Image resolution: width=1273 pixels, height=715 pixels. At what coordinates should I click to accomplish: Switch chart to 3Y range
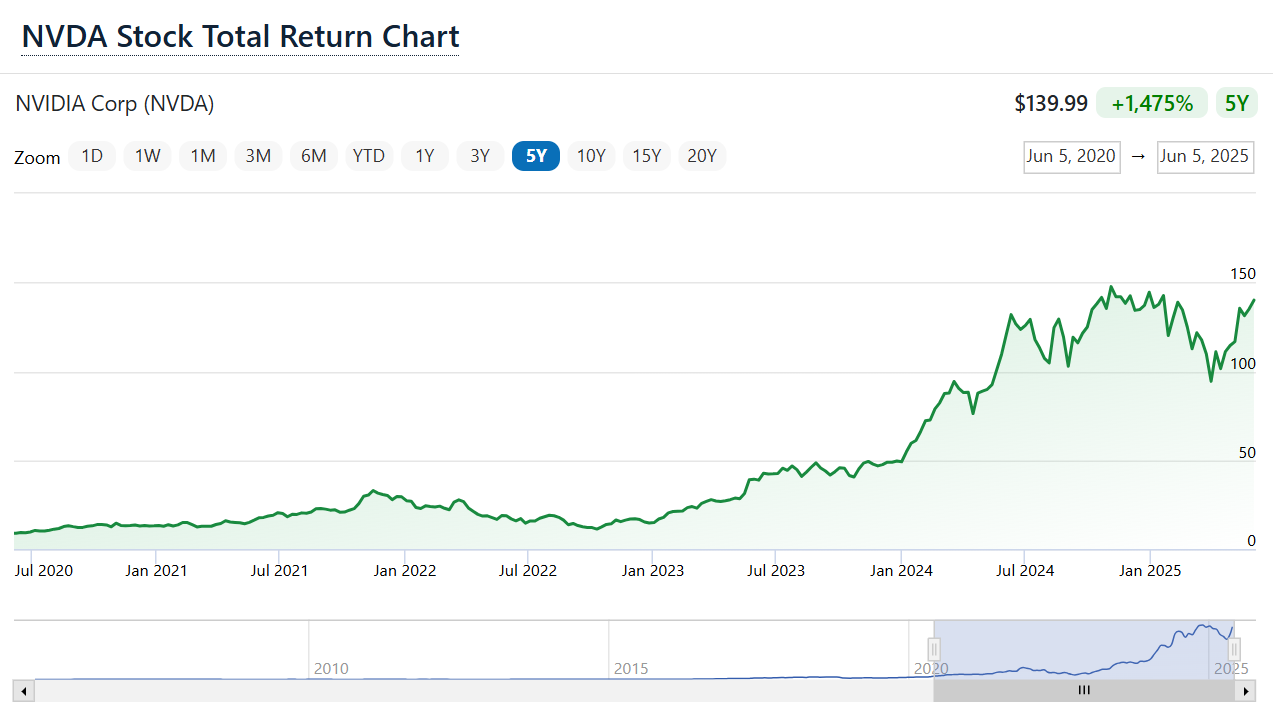[x=480, y=156]
